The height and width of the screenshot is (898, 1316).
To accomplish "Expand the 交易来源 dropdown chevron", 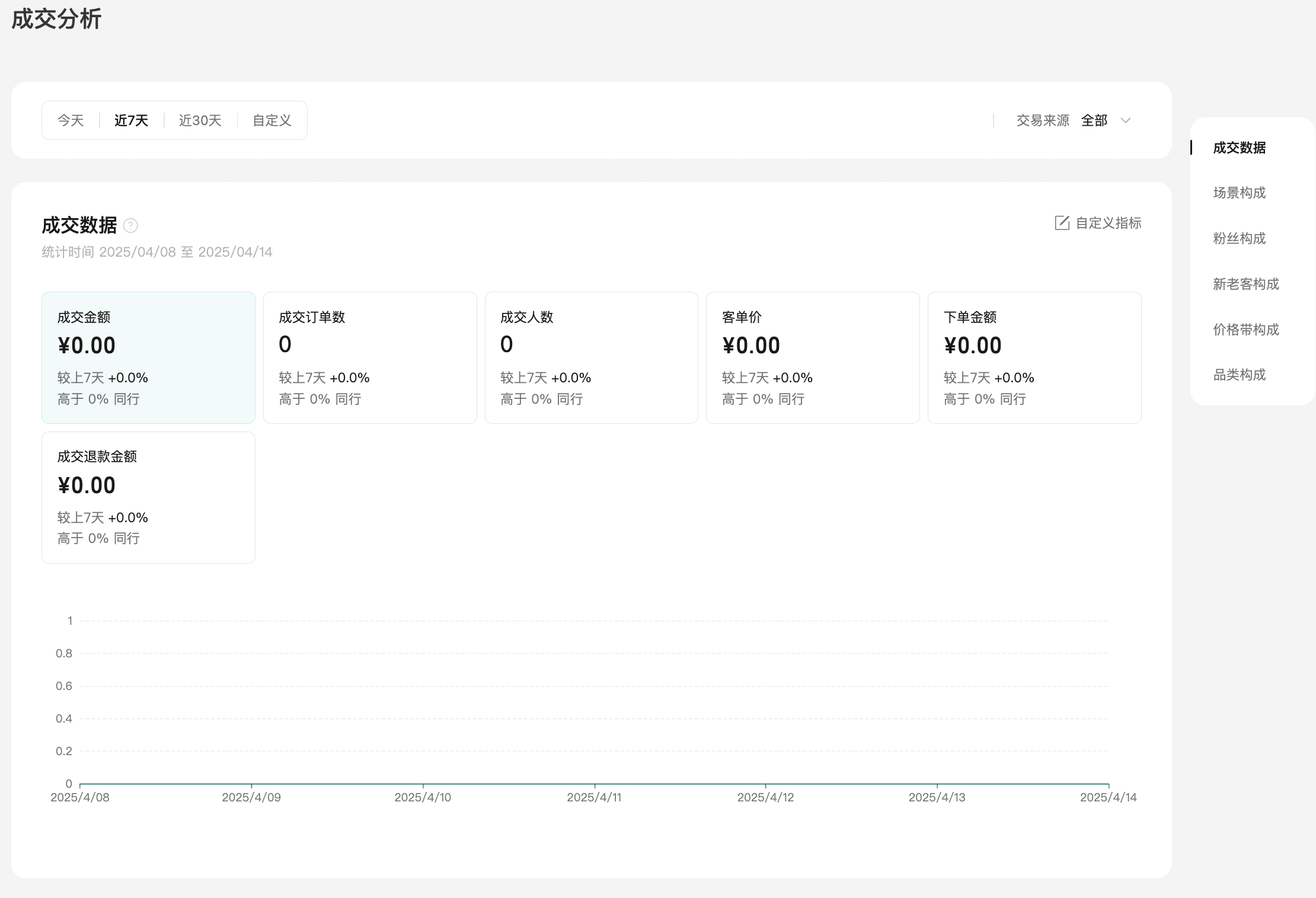I will (x=1126, y=120).
